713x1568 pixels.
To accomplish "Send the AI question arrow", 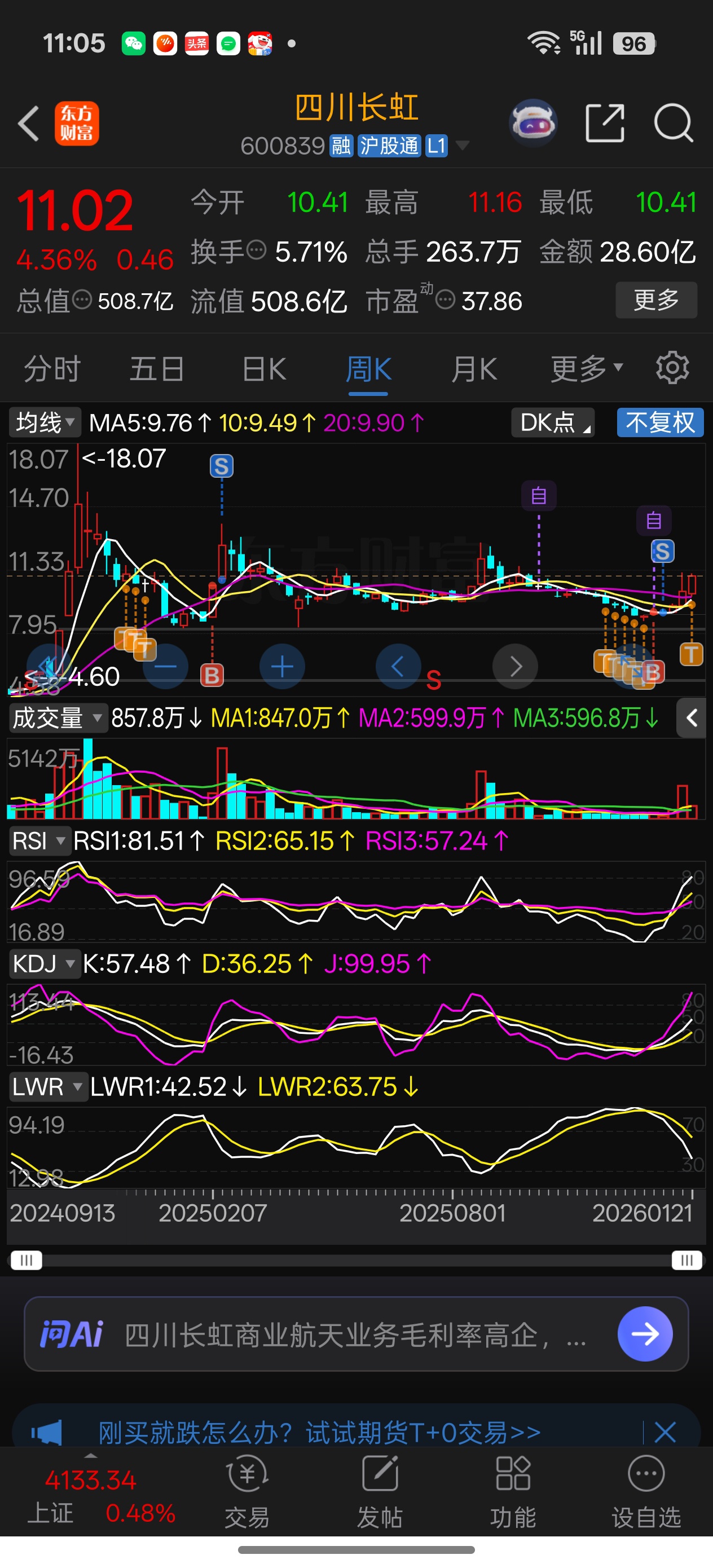I will click(645, 1334).
